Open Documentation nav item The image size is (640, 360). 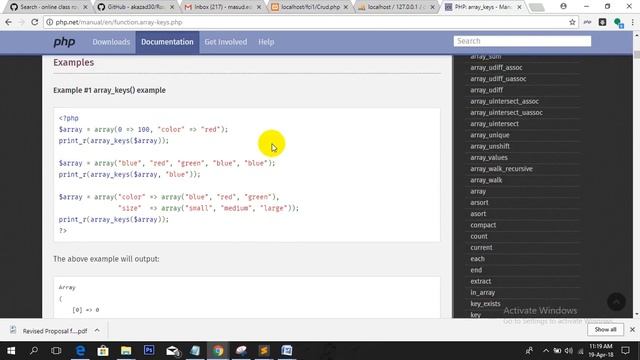tap(167, 42)
